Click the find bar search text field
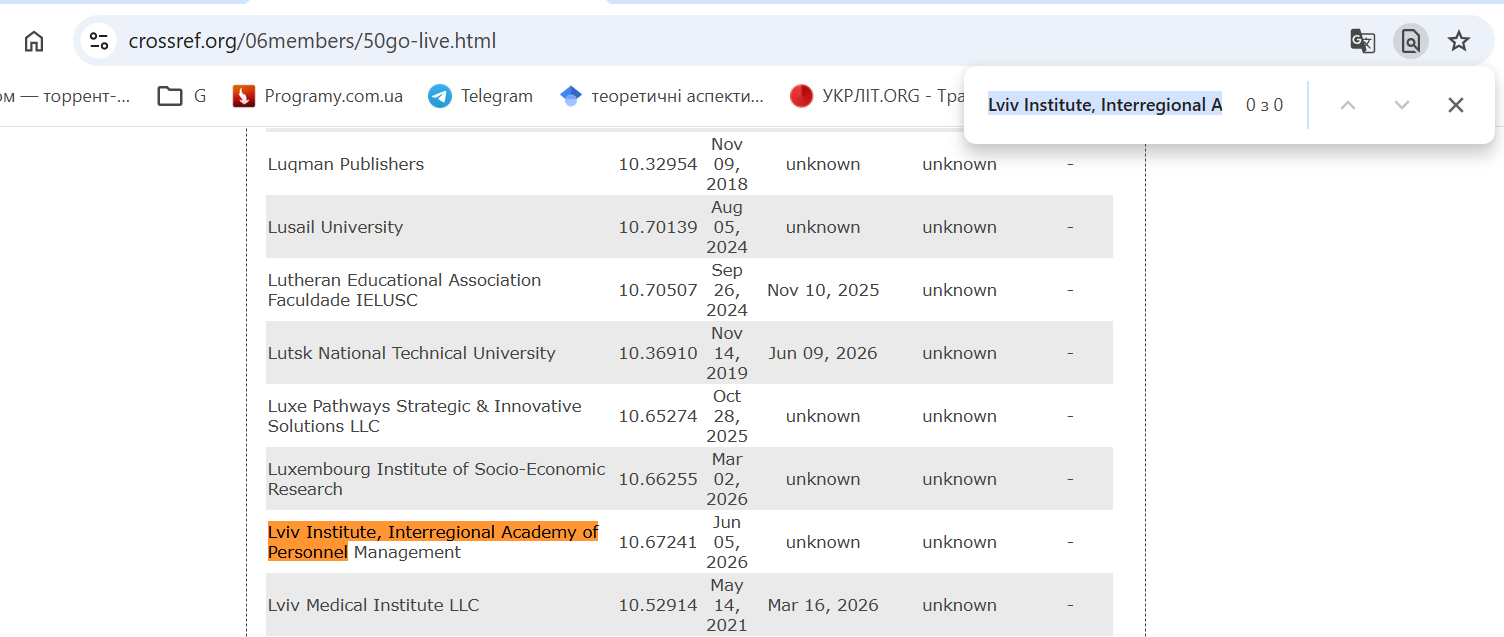 (1105, 105)
